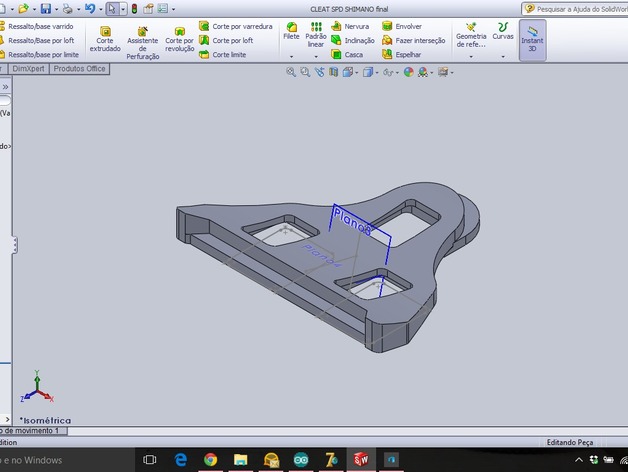Open the Curvas tool
This screenshot has width=628, height=472.
503,31
